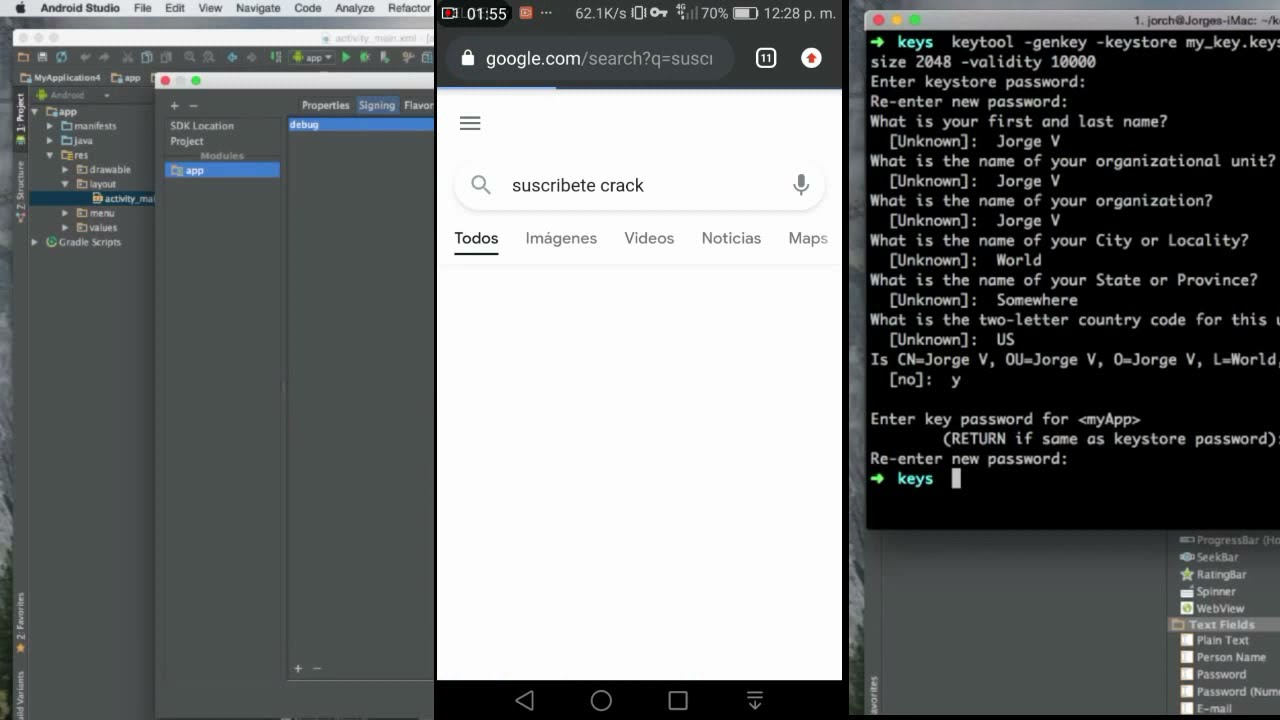Run the app with green play icon
This screenshot has height=720, width=1280.
(x=346, y=57)
